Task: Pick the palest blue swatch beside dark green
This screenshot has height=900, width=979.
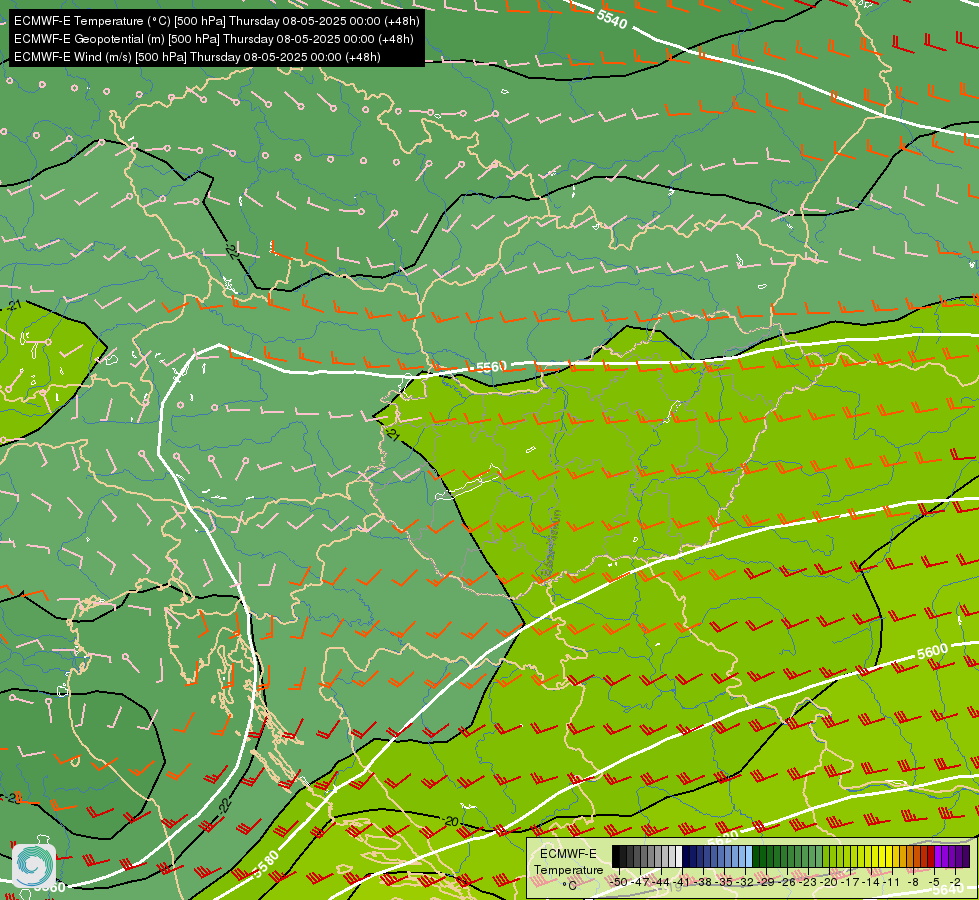Action: [x=749, y=856]
